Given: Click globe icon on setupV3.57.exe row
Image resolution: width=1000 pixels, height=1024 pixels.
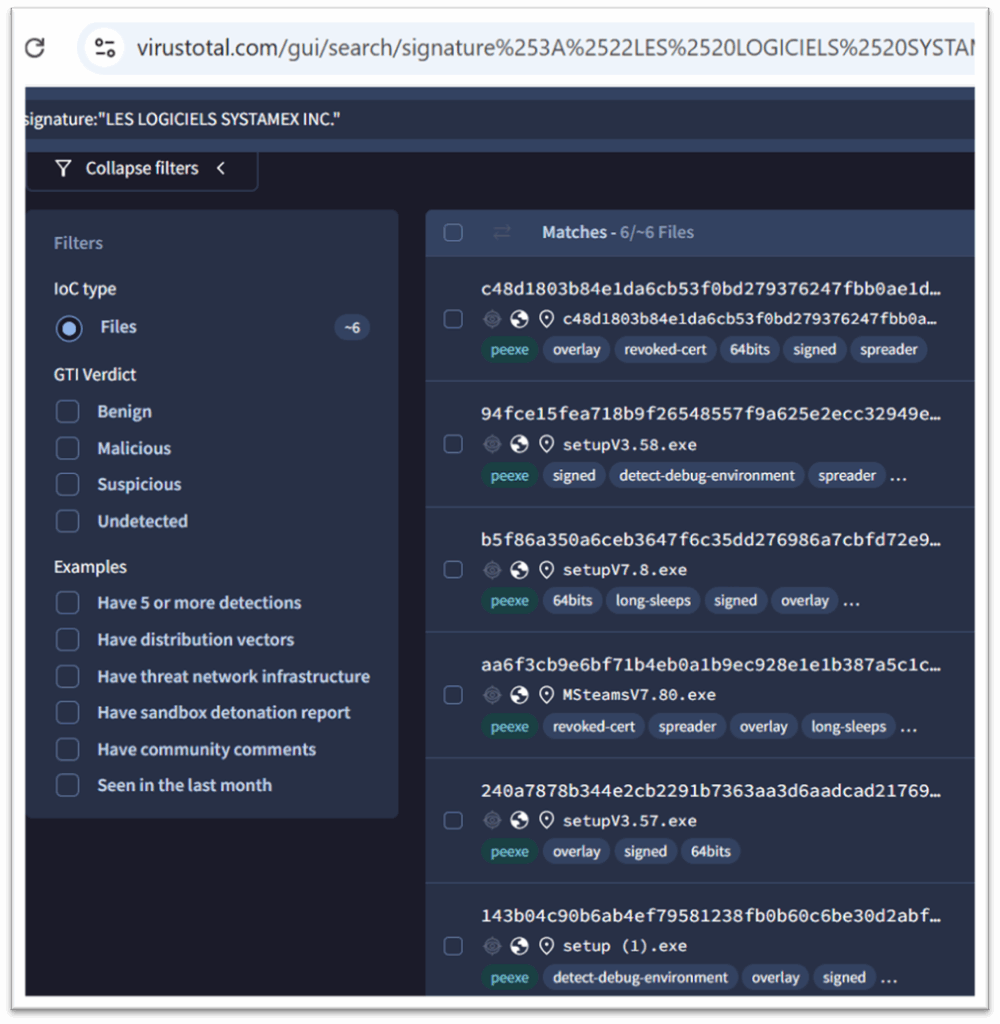Looking at the screenshot, I should 519,820.
